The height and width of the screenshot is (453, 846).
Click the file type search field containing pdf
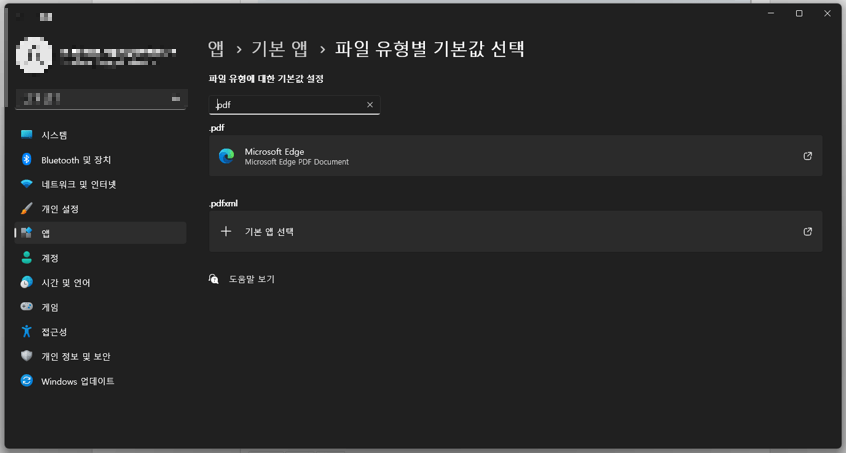click(295, 105)
